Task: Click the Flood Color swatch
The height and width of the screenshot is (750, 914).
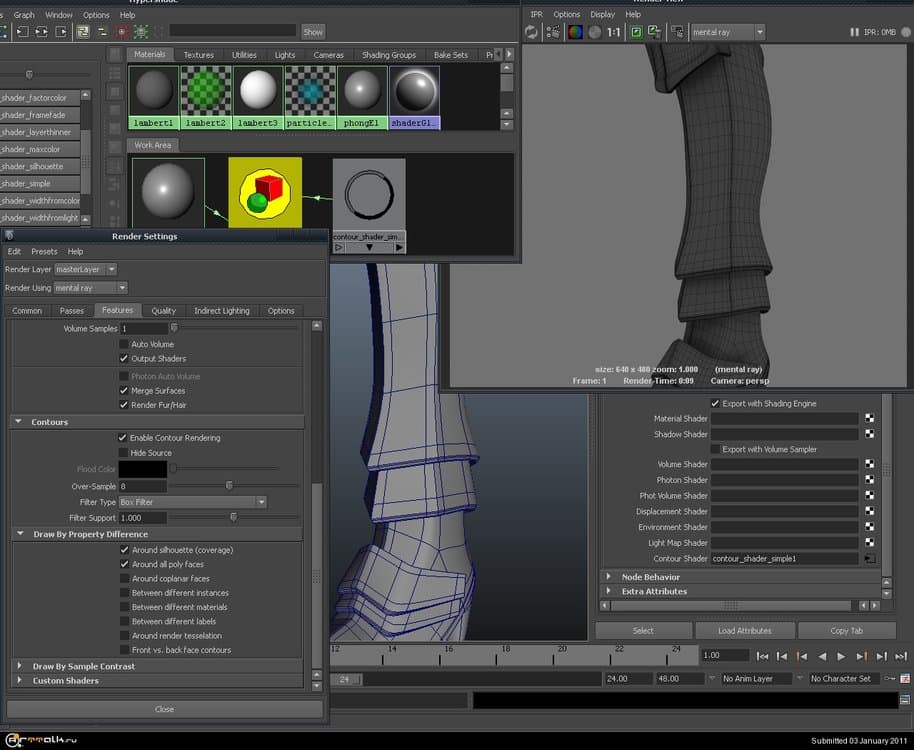Action: coord(142,469)
